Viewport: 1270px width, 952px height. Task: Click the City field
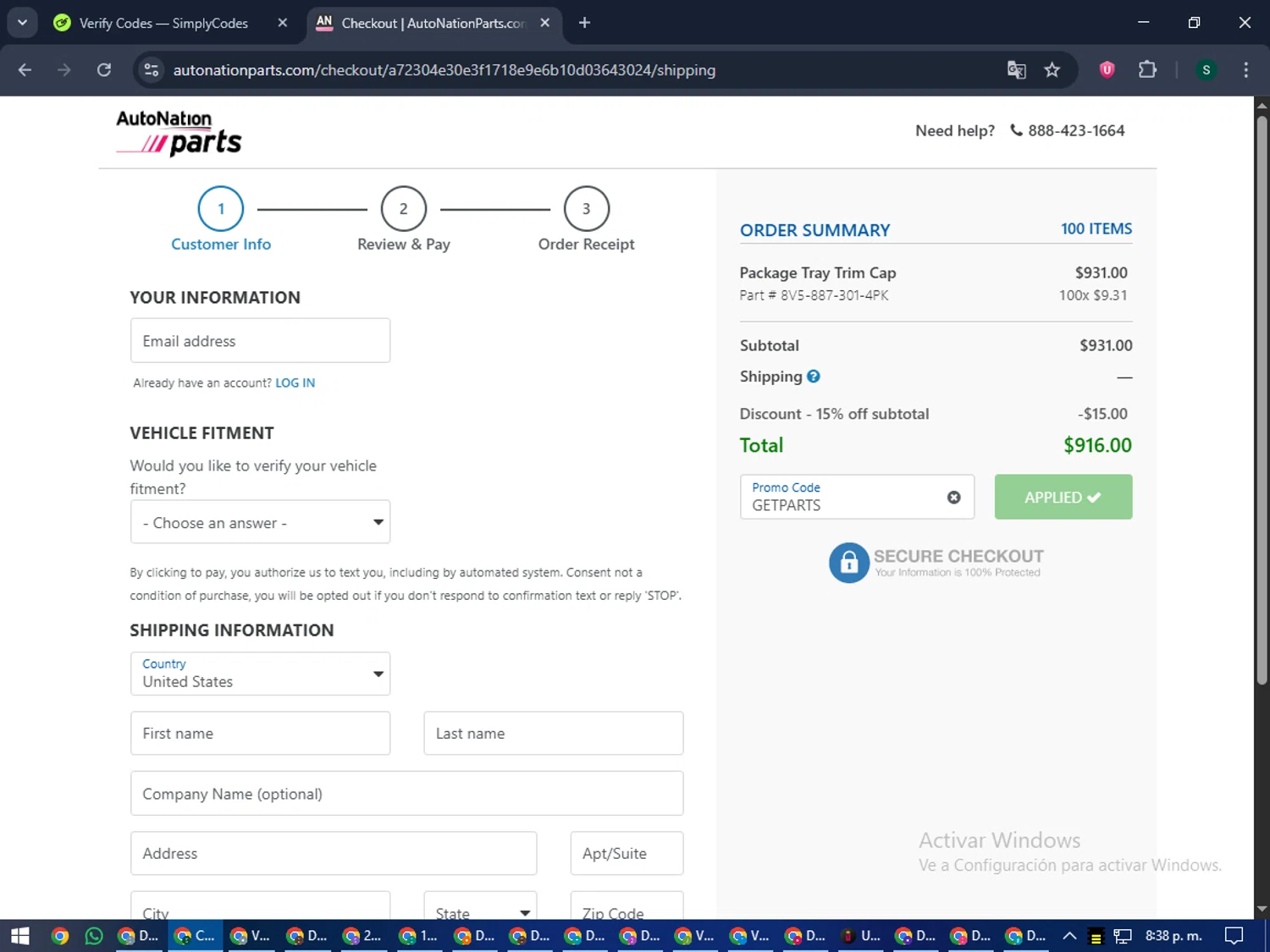click(260, 905)
